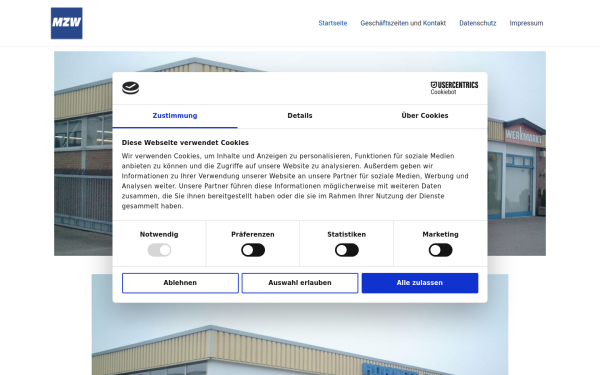Open the Usercentrics Cookiebot branding link
This screenshot has width=600, height=375.
[x=454, y=88]
